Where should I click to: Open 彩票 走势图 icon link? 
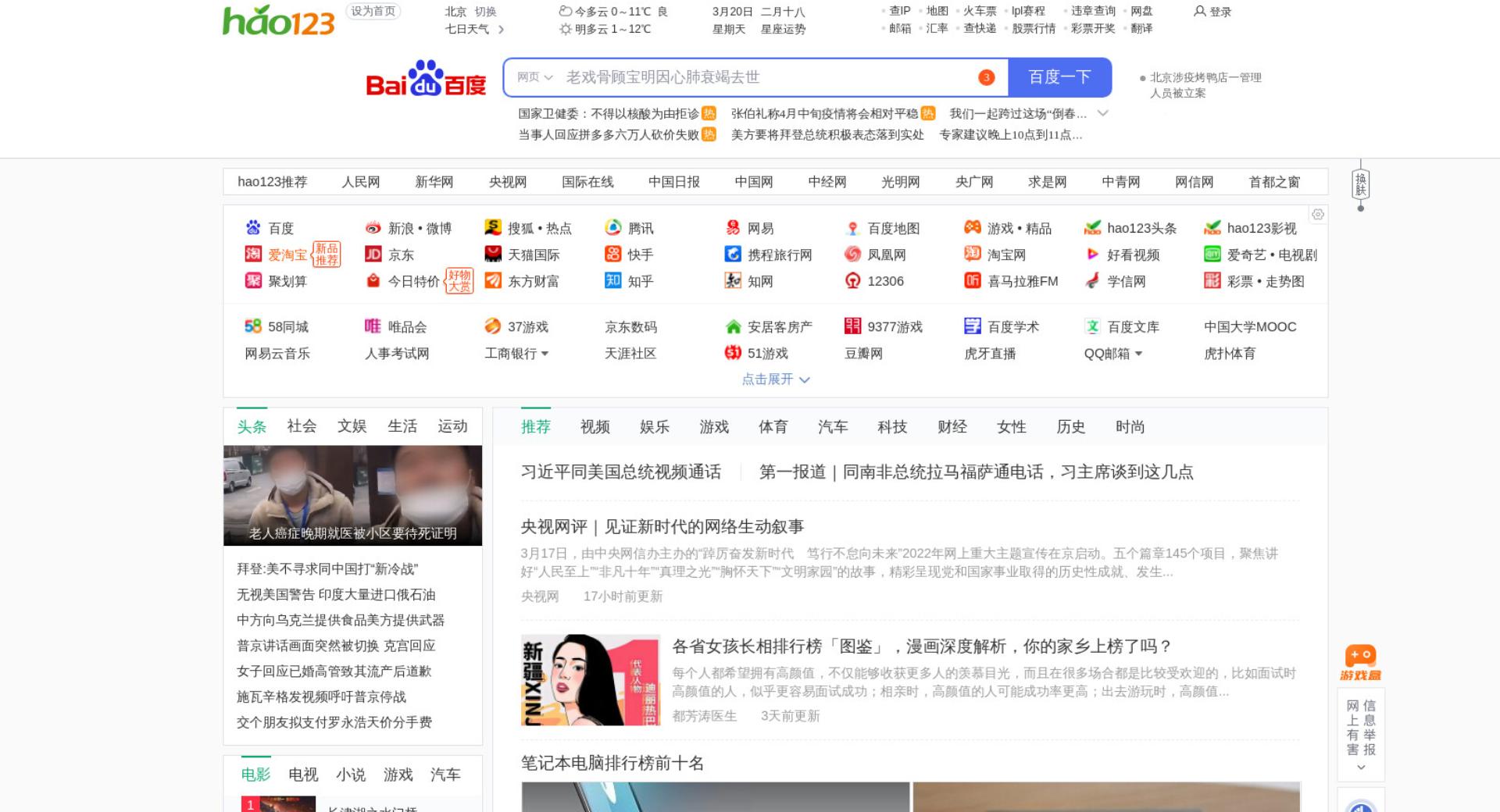coord(1212,281)
